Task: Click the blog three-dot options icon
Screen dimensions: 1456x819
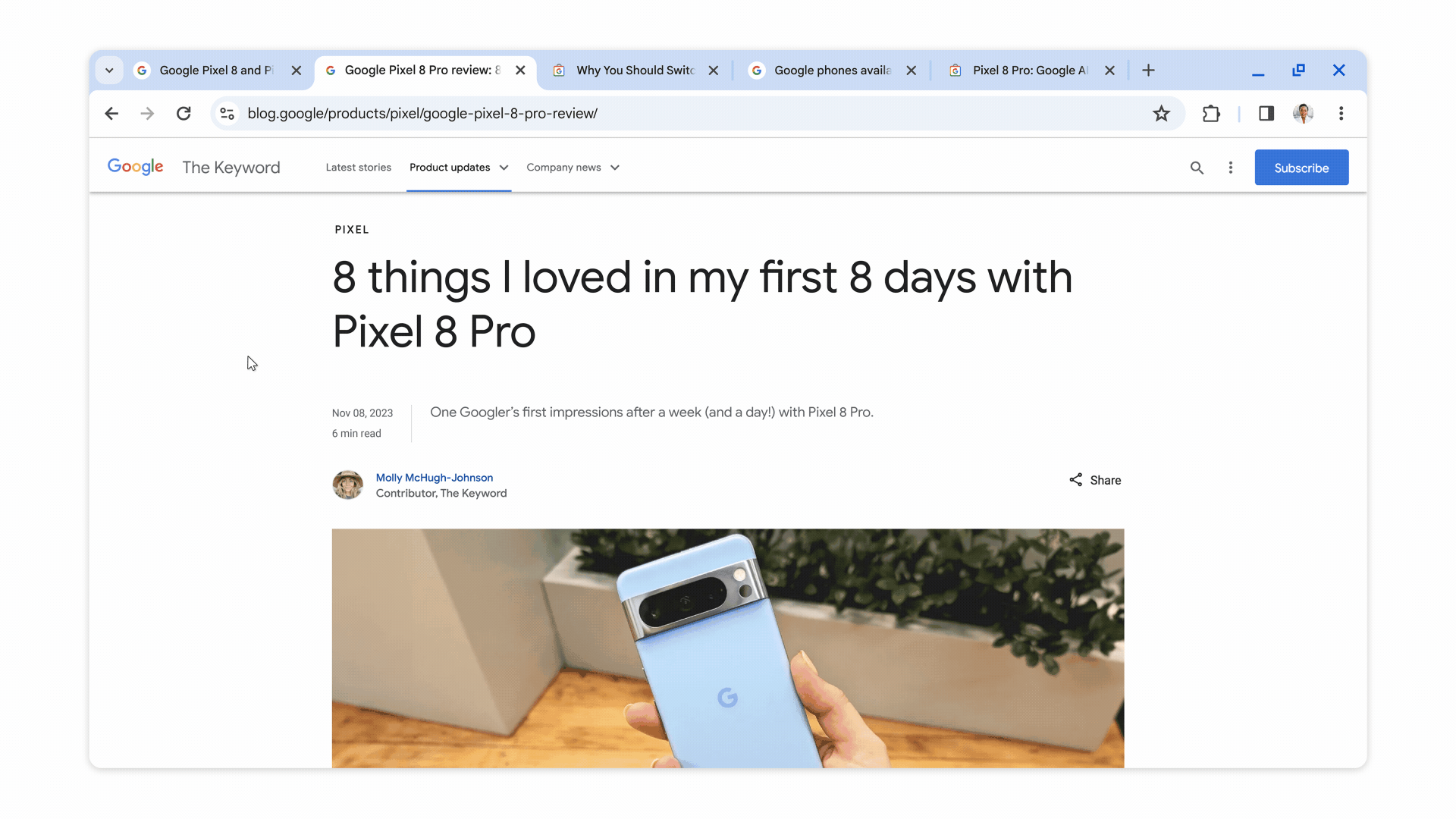Action: point(1231,167)
